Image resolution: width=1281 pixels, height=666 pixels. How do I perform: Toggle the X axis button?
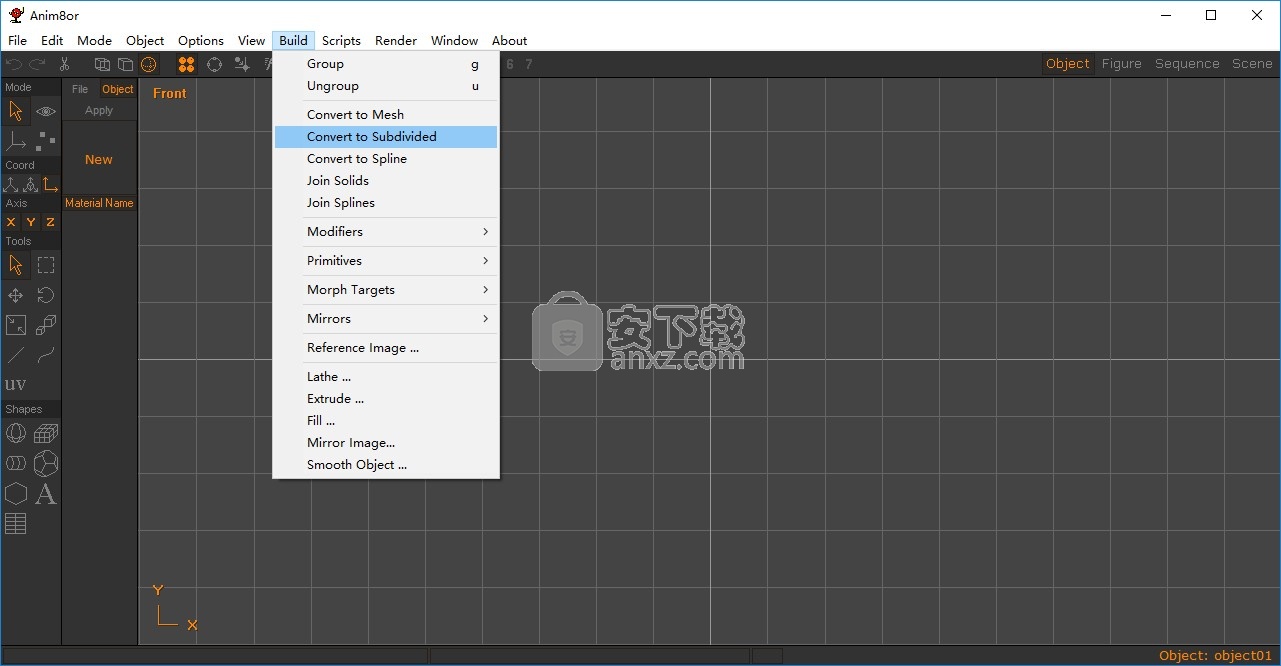point(11,222)
